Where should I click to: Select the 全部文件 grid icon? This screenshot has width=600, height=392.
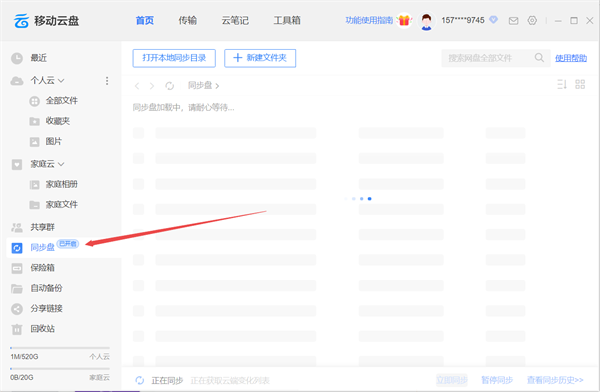[x=34, y=101]
